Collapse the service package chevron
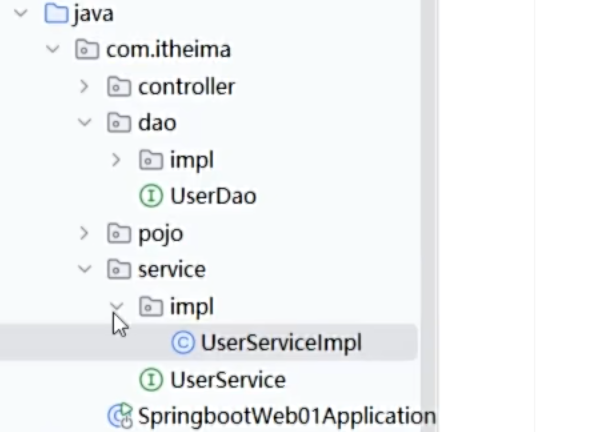Screen dimensions: 606x432 [x=85, y=269]
